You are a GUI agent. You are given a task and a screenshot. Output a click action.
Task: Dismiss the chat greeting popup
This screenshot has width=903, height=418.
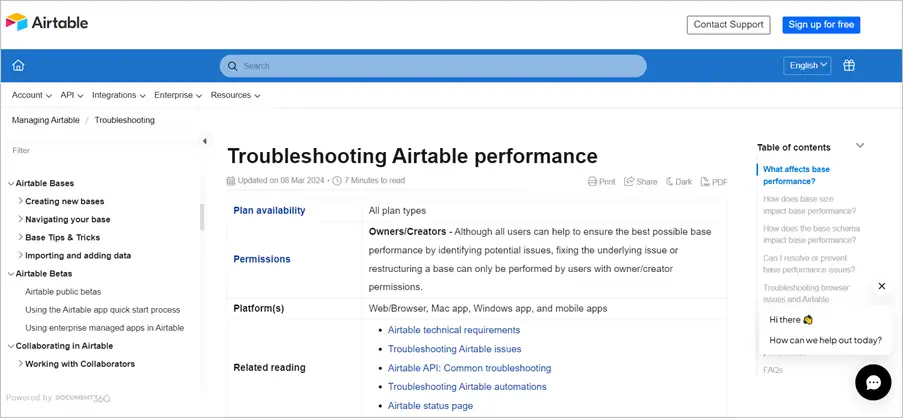(881, 286)
